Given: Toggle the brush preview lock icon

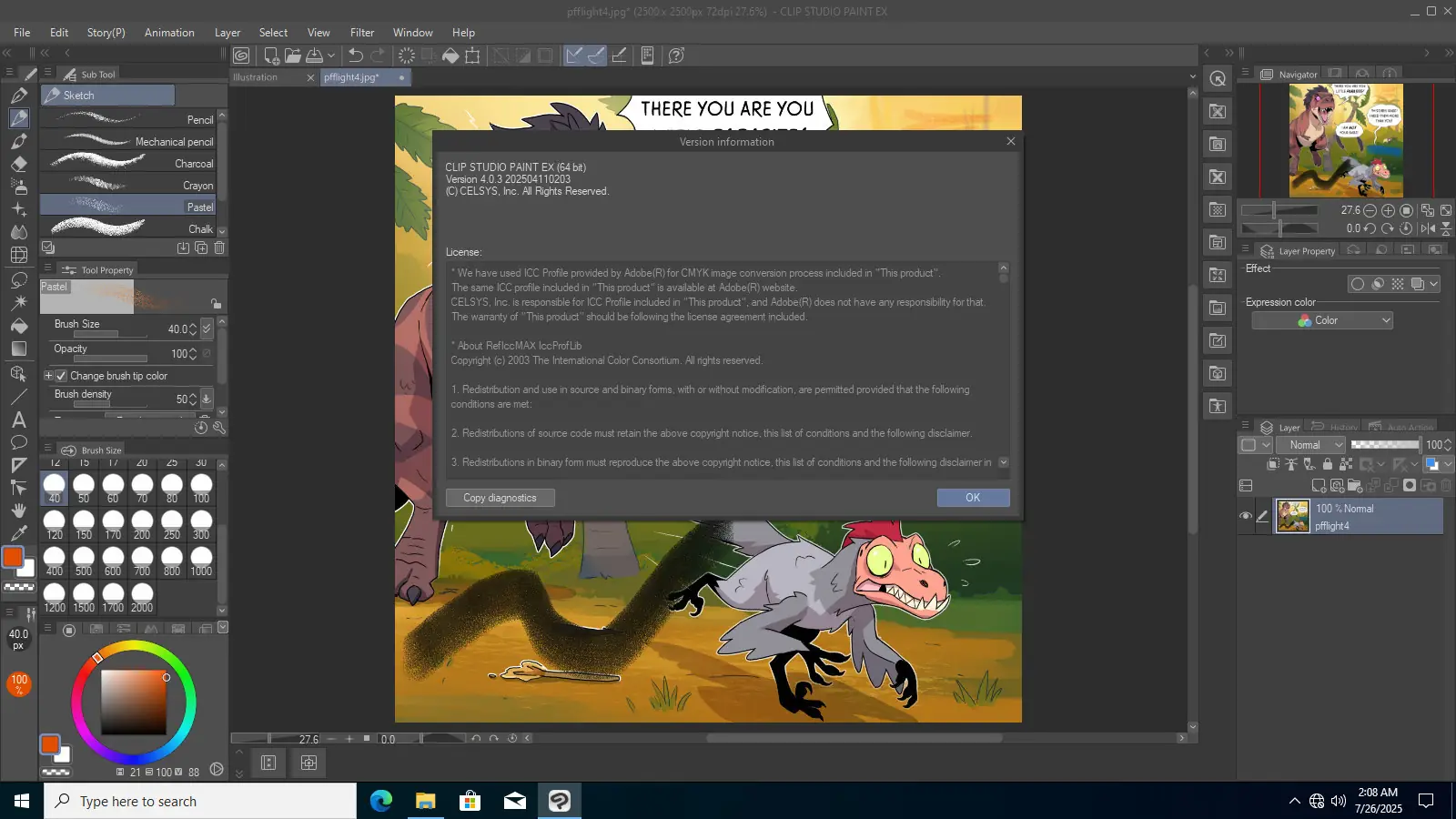Looking at the screenshot, I should (216, 304).
